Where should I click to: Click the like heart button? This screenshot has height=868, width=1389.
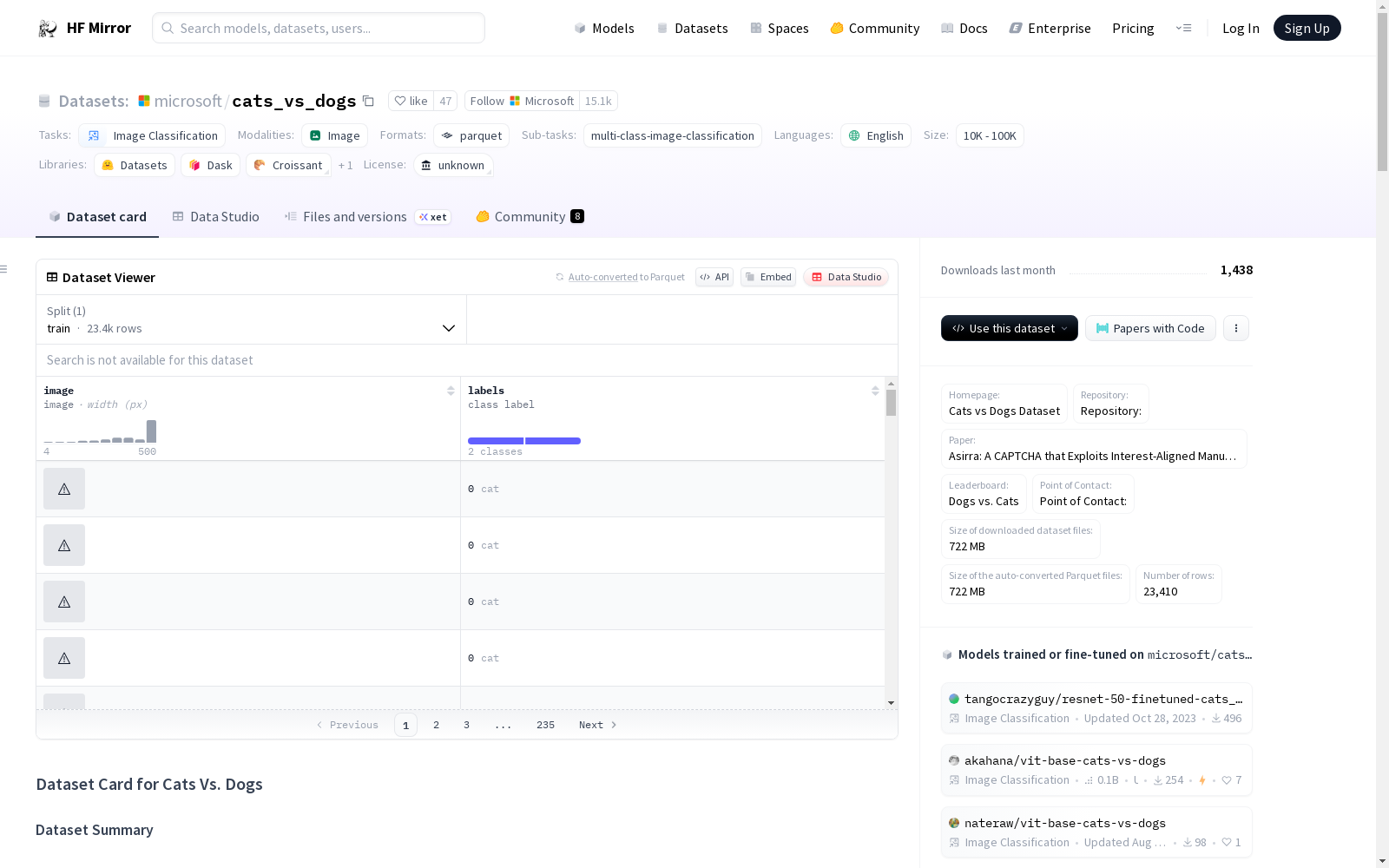(411, 101)
